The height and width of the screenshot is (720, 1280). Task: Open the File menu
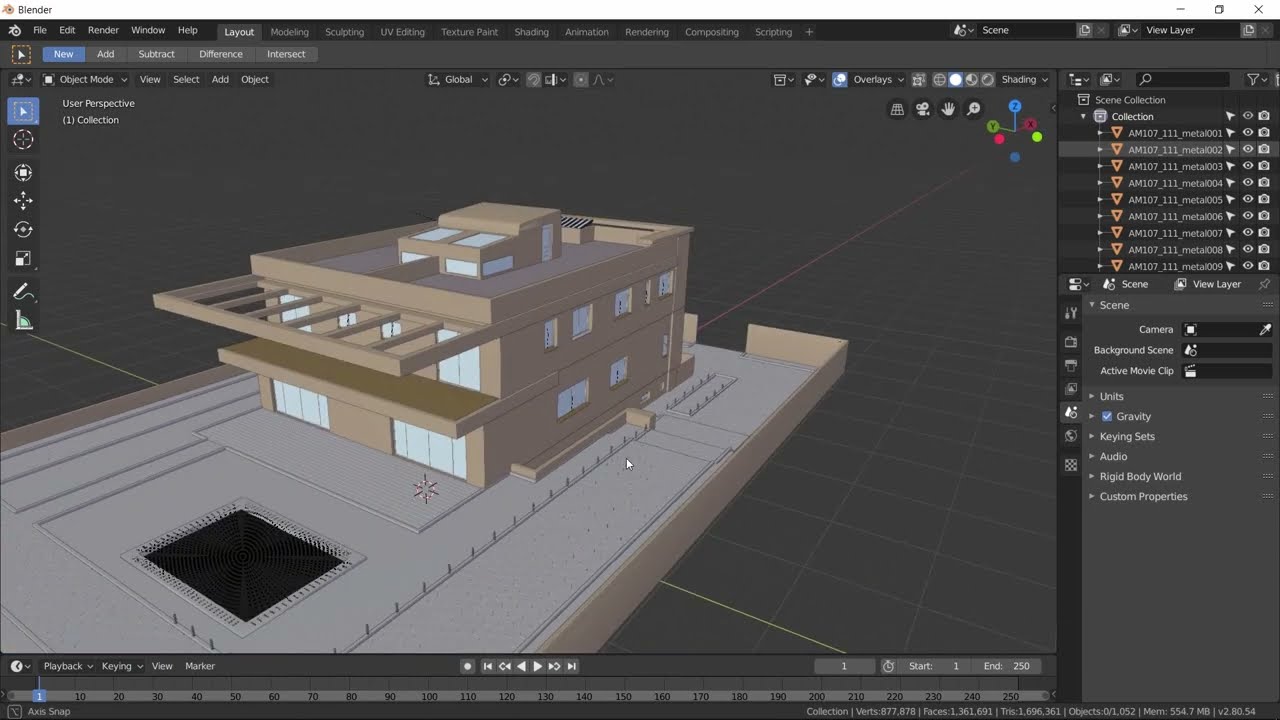pos(40,30)
